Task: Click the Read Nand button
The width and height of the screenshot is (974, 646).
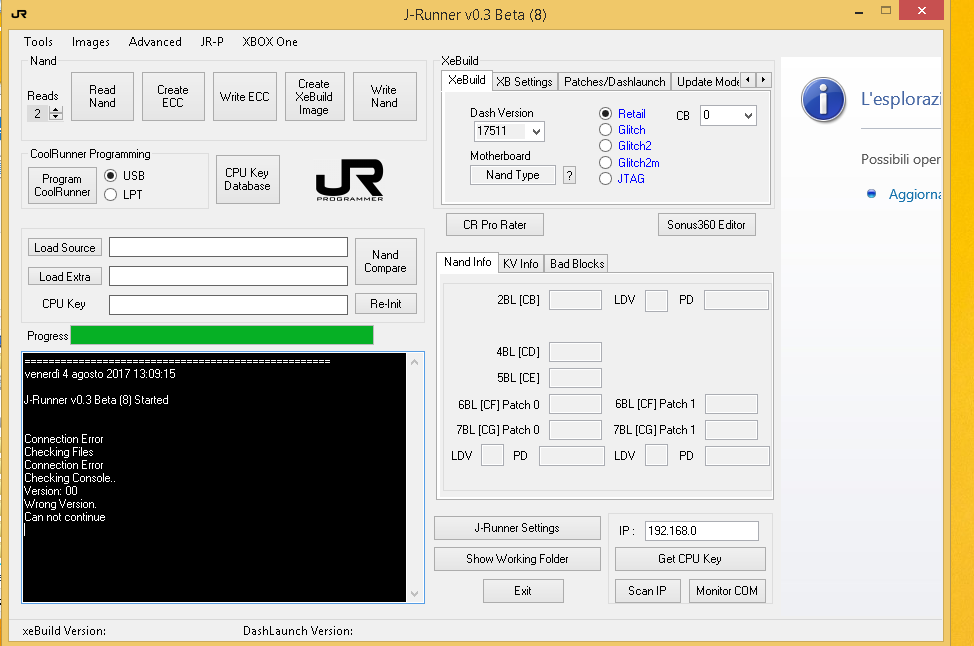Action: click(x=102, y=96)
